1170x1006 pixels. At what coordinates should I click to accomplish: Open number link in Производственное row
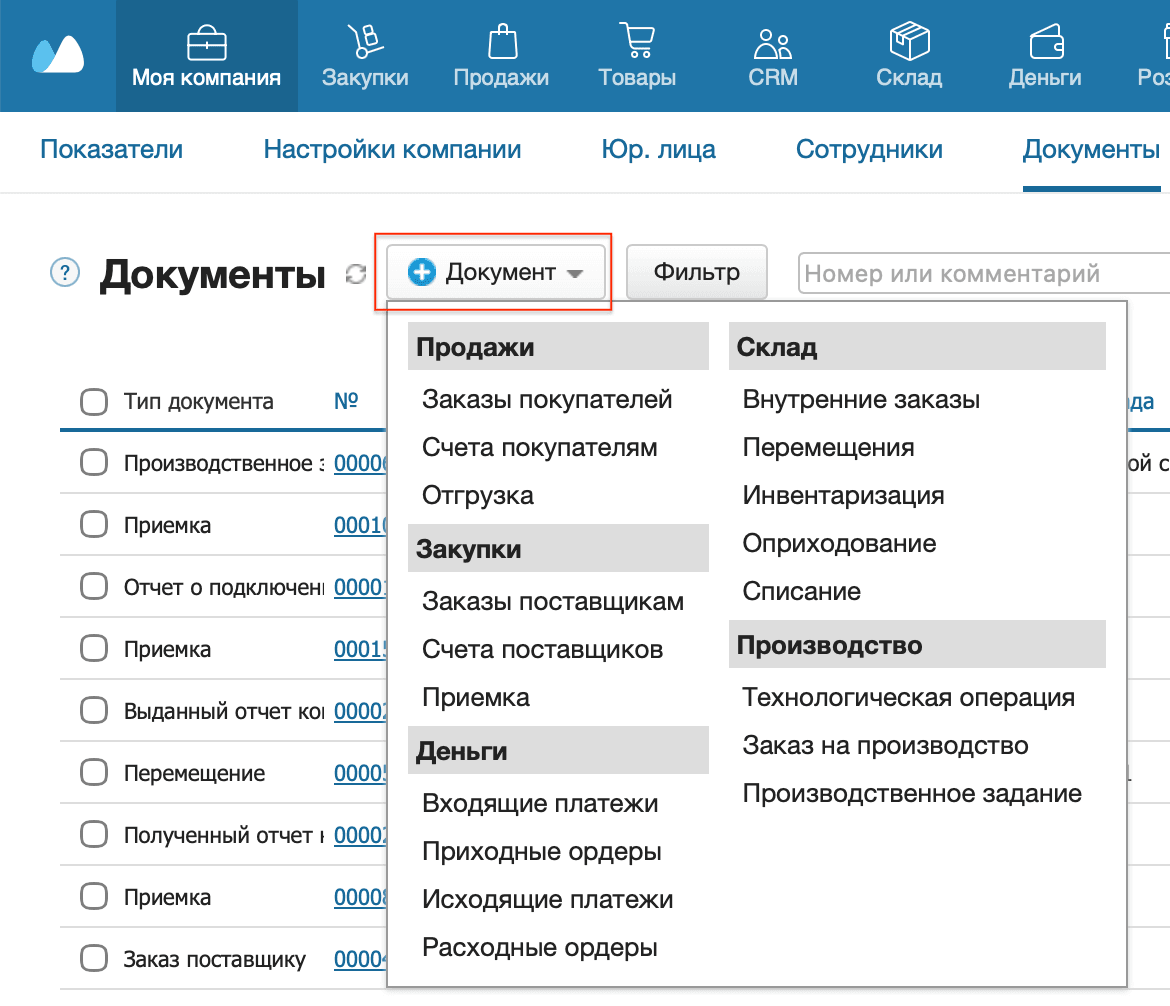(360, 463)
